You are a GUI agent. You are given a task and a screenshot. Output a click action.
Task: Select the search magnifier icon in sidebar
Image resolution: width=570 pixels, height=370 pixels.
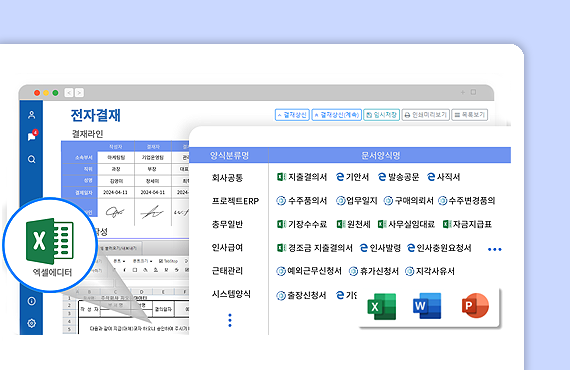point(32,159)
